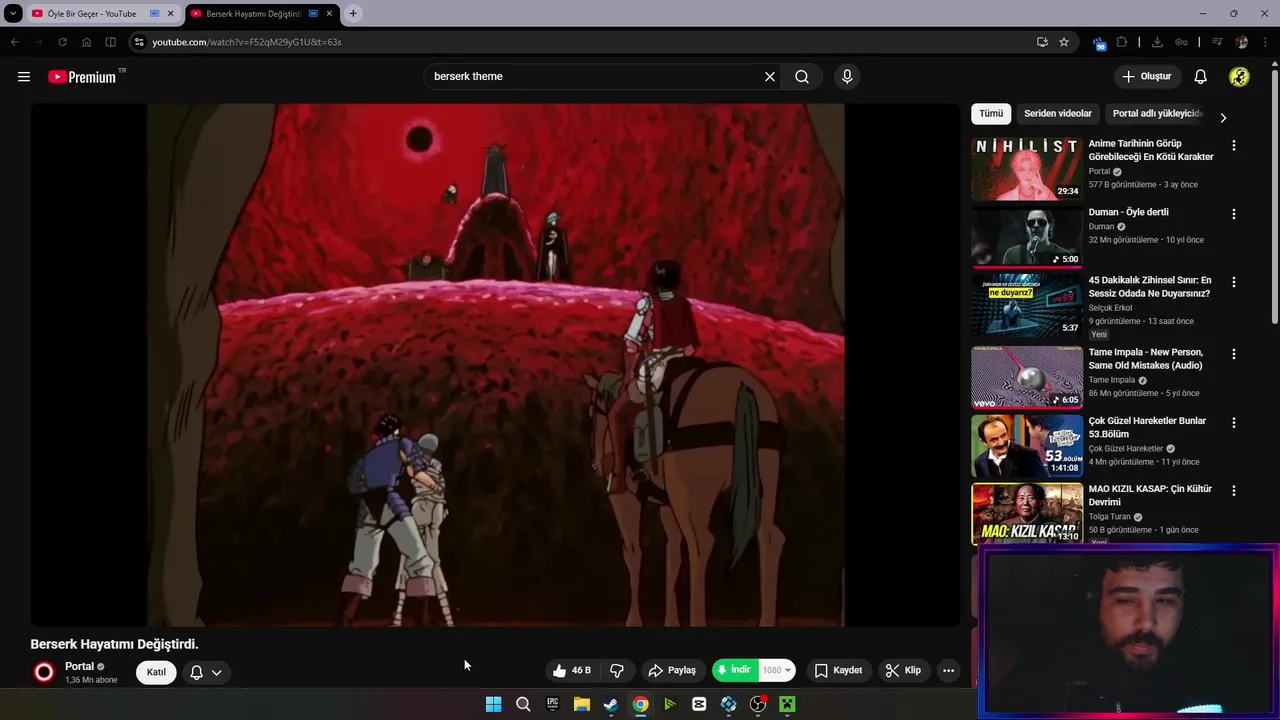This screenshot has height=720, width=1280.
Task: Open the YouTube guide hamburger menu
Action: (24, 77)
